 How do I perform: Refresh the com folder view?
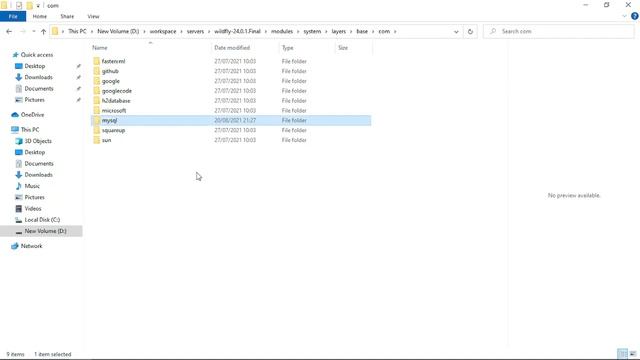[x=470, y=31]
